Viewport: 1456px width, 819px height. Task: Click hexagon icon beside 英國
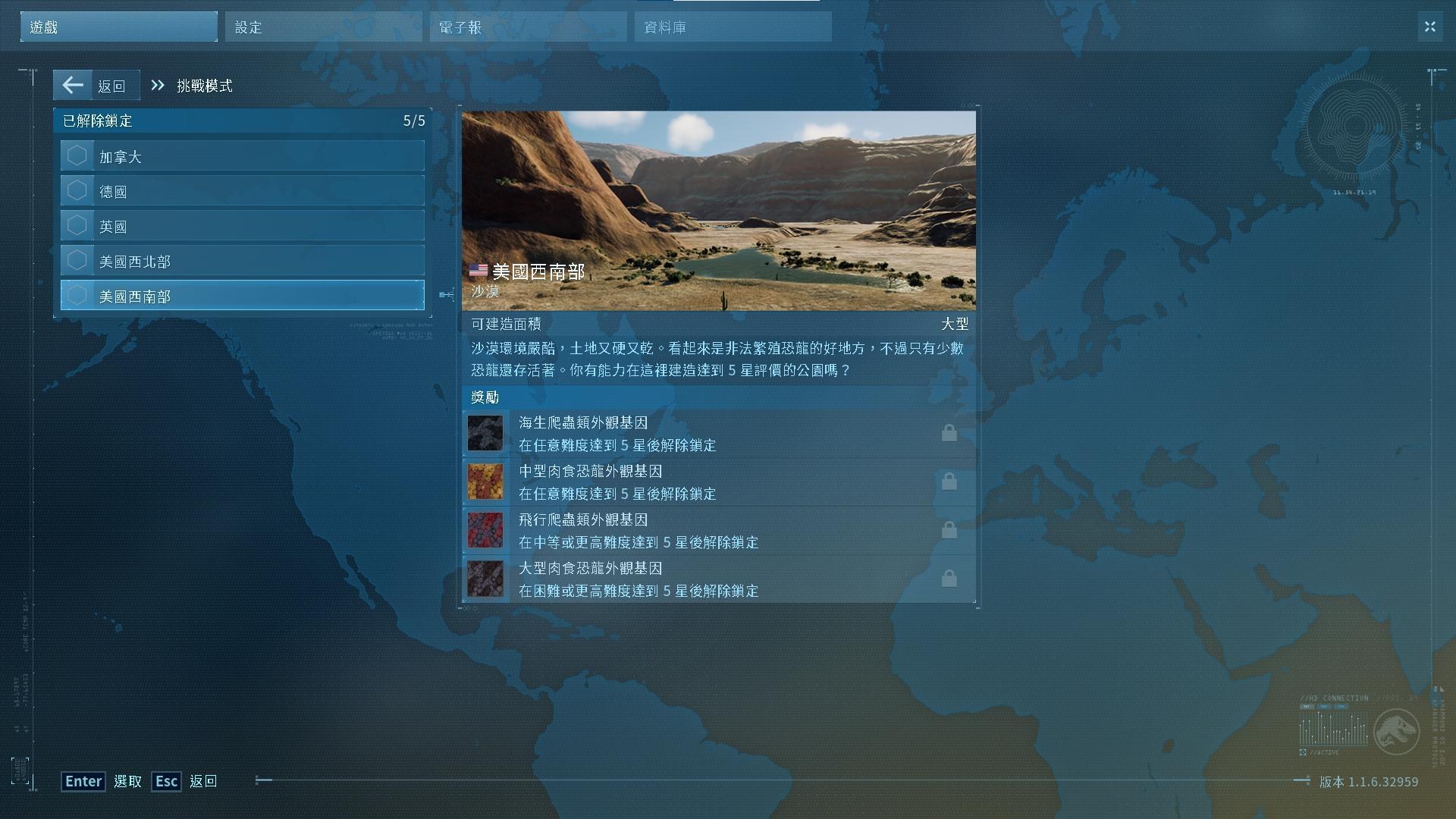point(77,226)
